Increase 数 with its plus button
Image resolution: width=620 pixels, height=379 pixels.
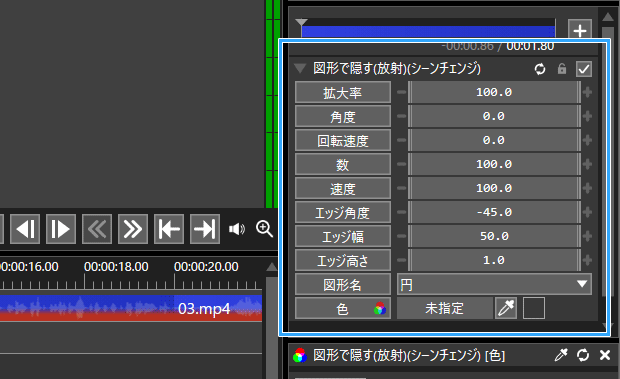(x=587, y=164)
